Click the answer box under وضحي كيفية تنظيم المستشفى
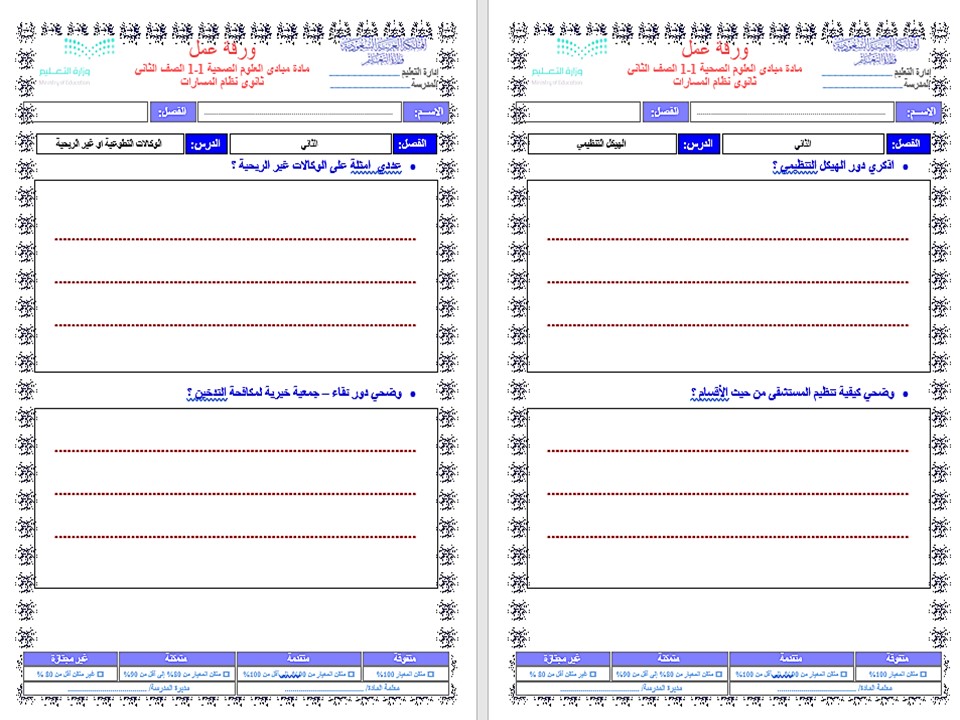 (729, 498)
